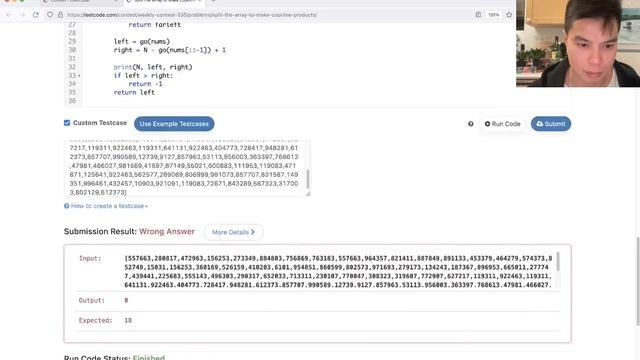
Task: Click the Input array text in result
Action: click(338, 271)
